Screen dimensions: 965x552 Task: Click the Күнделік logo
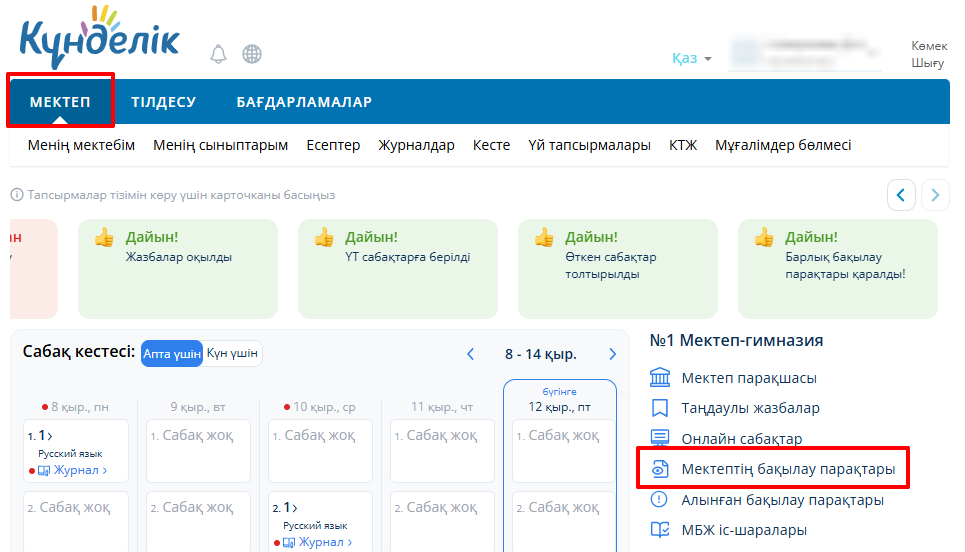(99, 40)
